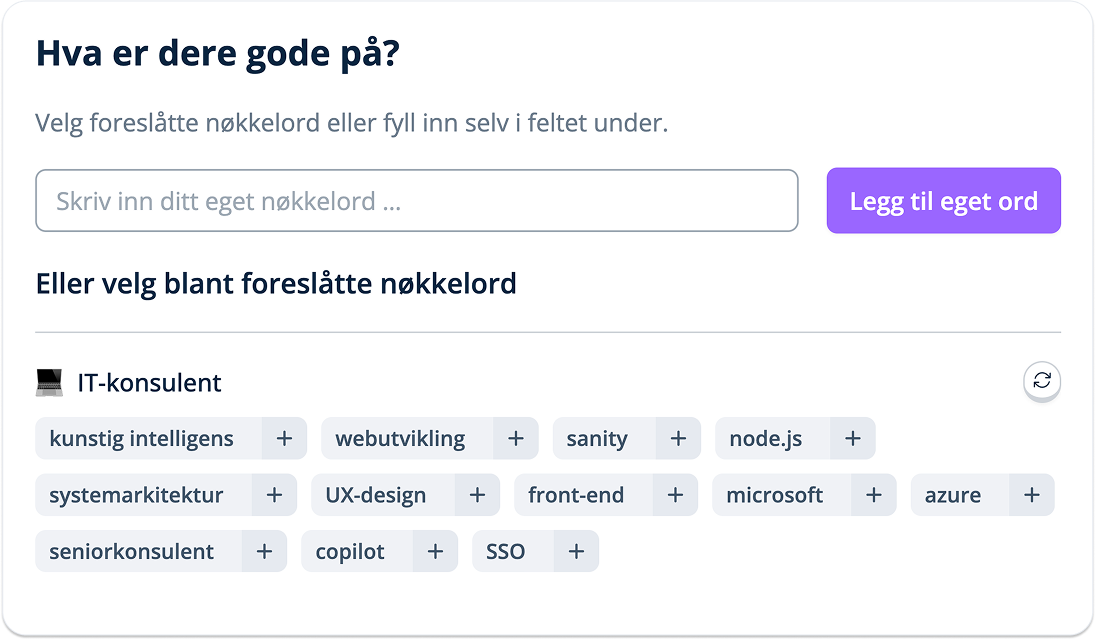Click the "IT-konsulent" category label
This screenshot has width=1096, height=640.
point(149,382)
